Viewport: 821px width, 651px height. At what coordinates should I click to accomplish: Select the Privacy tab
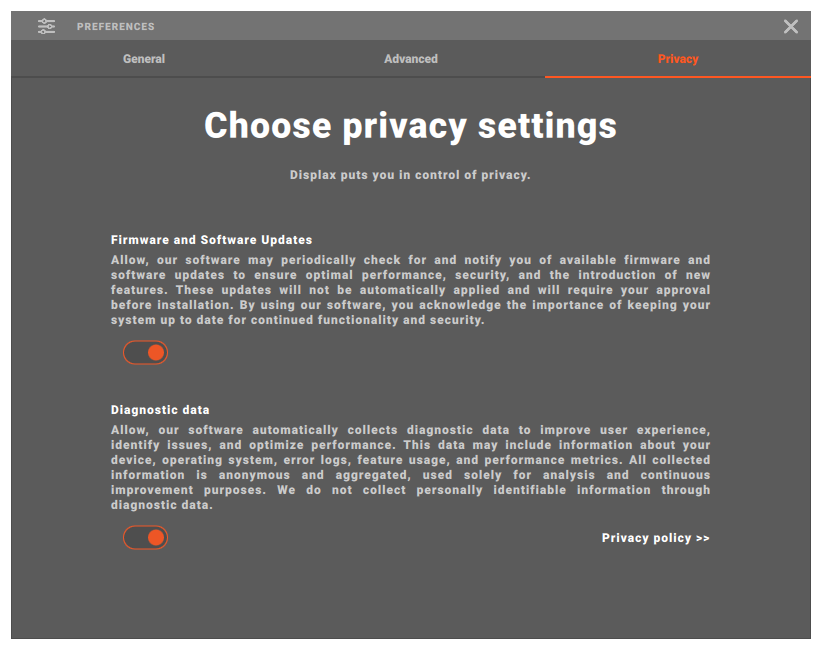click(678, 59)
